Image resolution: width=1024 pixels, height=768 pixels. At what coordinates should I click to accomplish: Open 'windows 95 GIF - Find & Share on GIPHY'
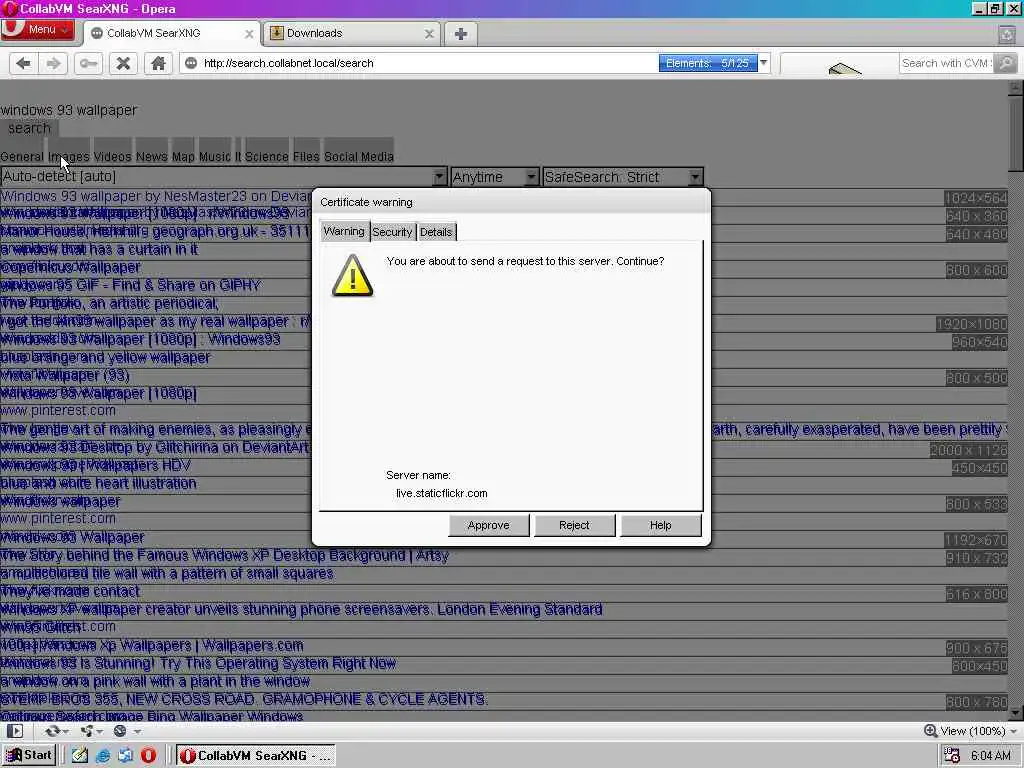click(x=131, y=285)
